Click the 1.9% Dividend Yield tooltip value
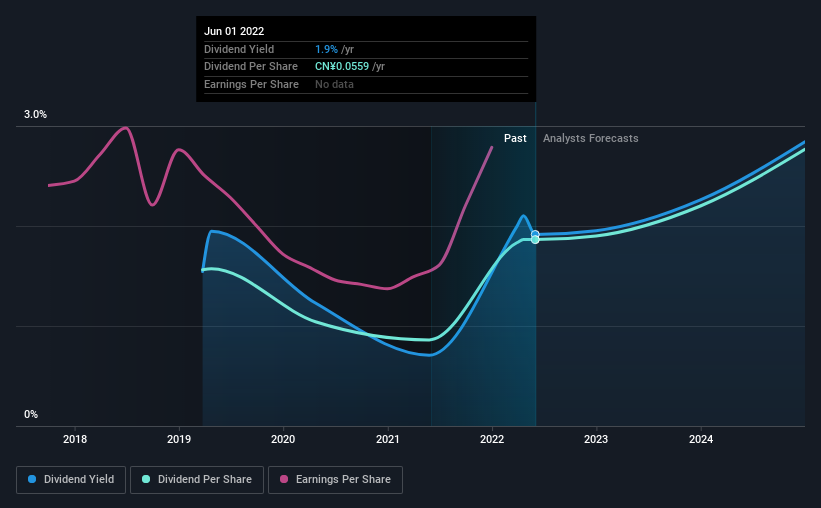This screenshot has height=508, width=821. coord(326,49)
